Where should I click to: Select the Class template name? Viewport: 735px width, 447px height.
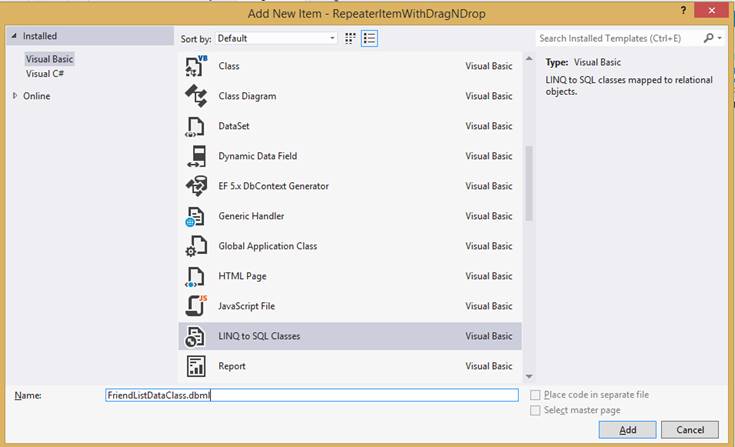point(229,66)
